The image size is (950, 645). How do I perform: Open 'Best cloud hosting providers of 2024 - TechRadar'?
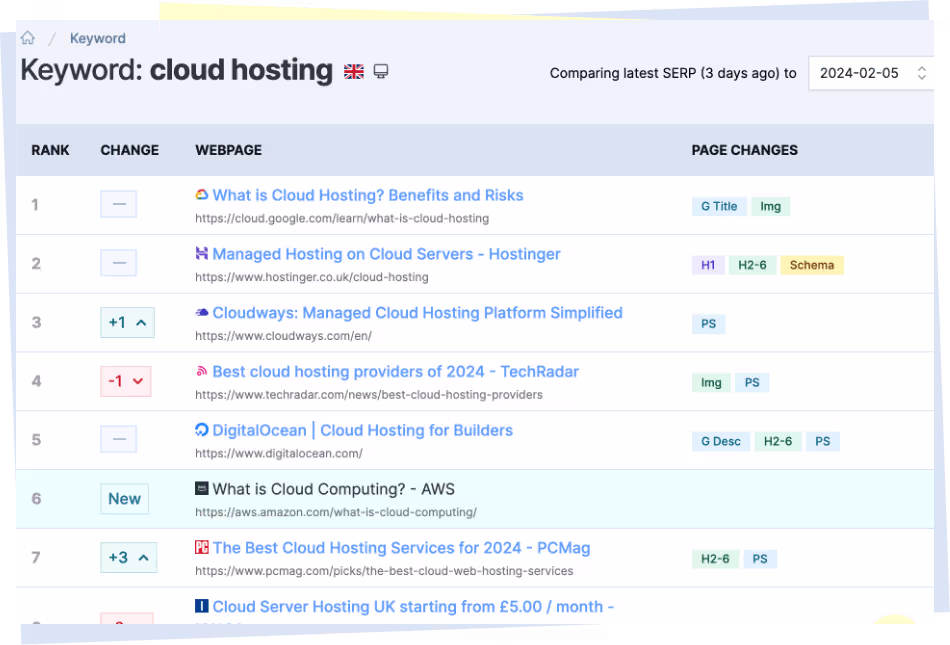[x=396, y=371]
